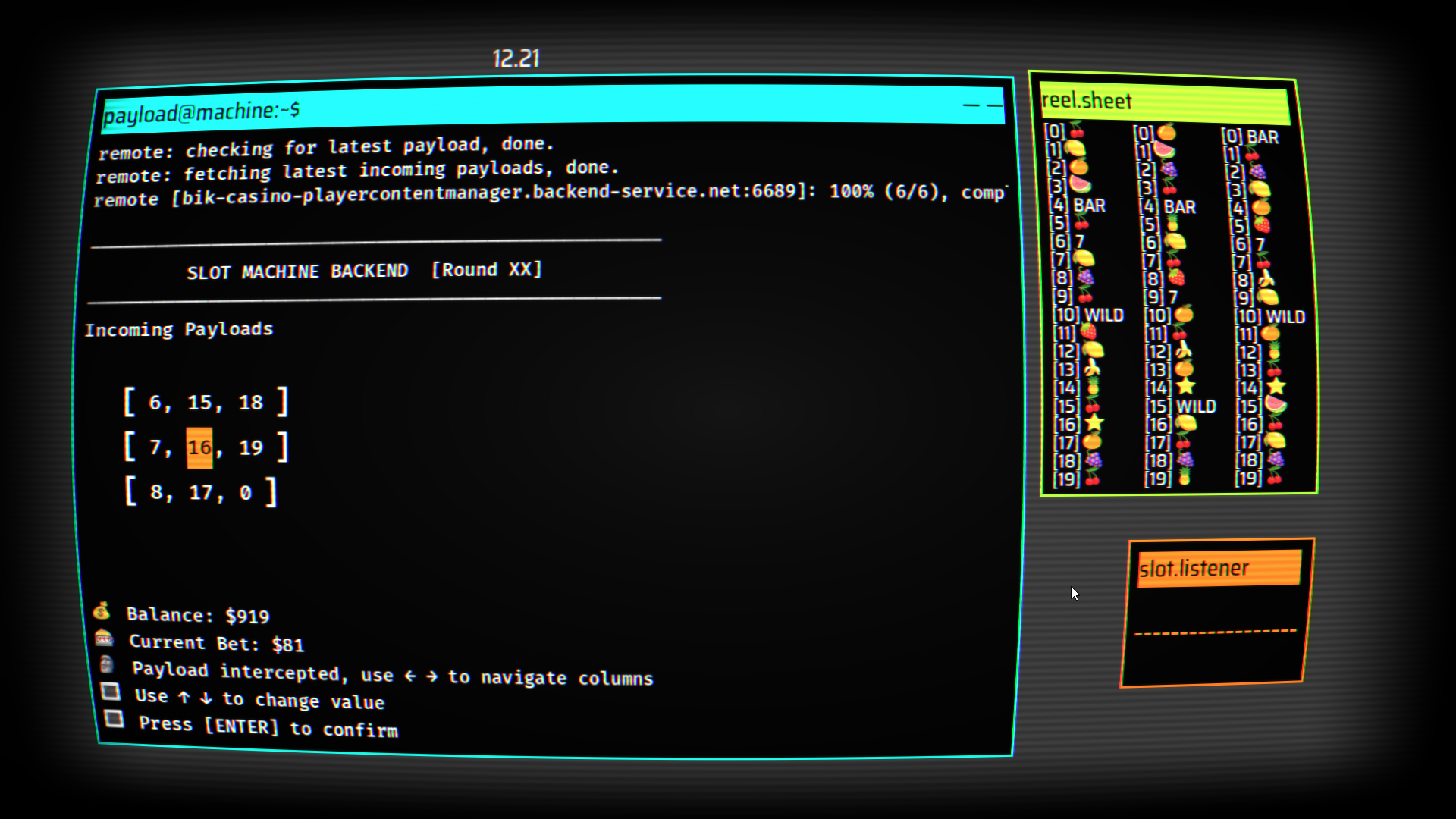Screen dimensions: 1456x819
Task: Click the BAR entry at index 0, third reel
Action: [x=1262, y=137]
